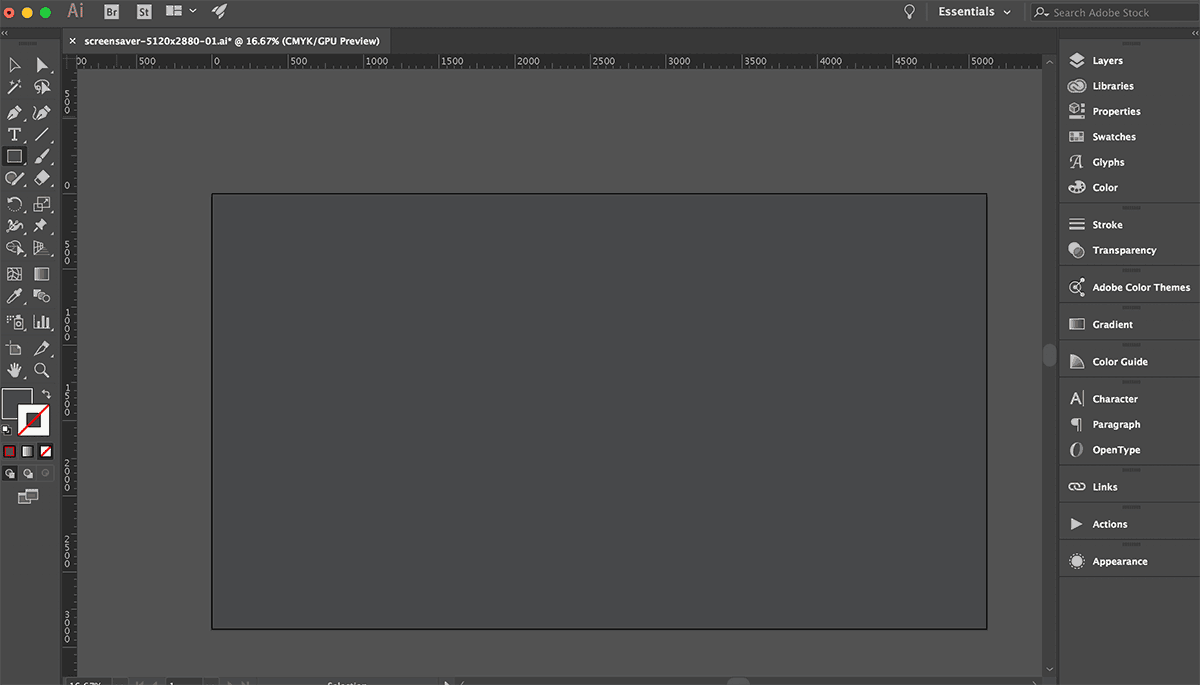Switch the paint mode to Gradient

(x=28, y=451)
